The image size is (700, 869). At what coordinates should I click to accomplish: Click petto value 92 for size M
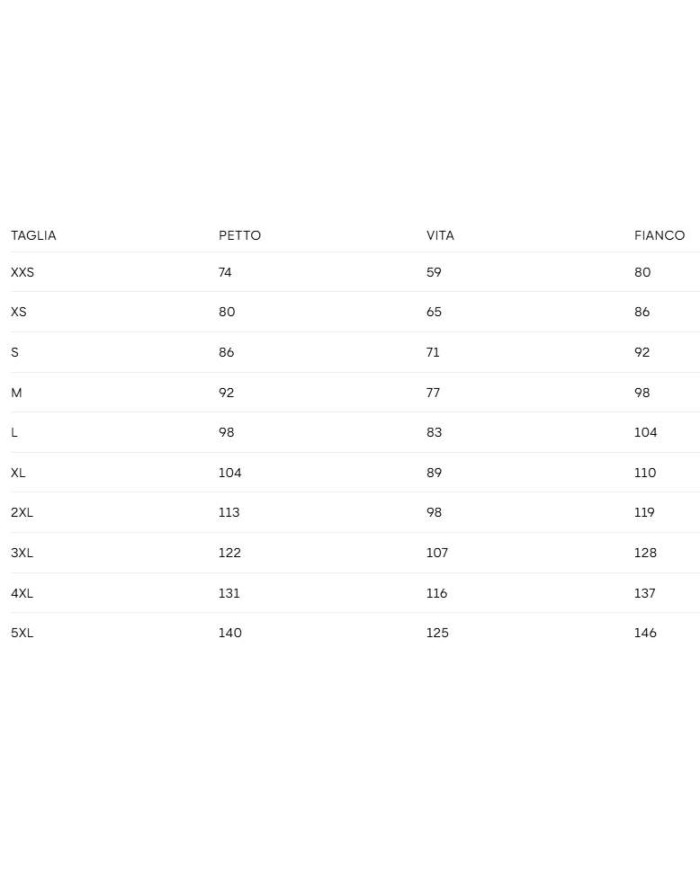pyautogui.click(x=226, y=393)
